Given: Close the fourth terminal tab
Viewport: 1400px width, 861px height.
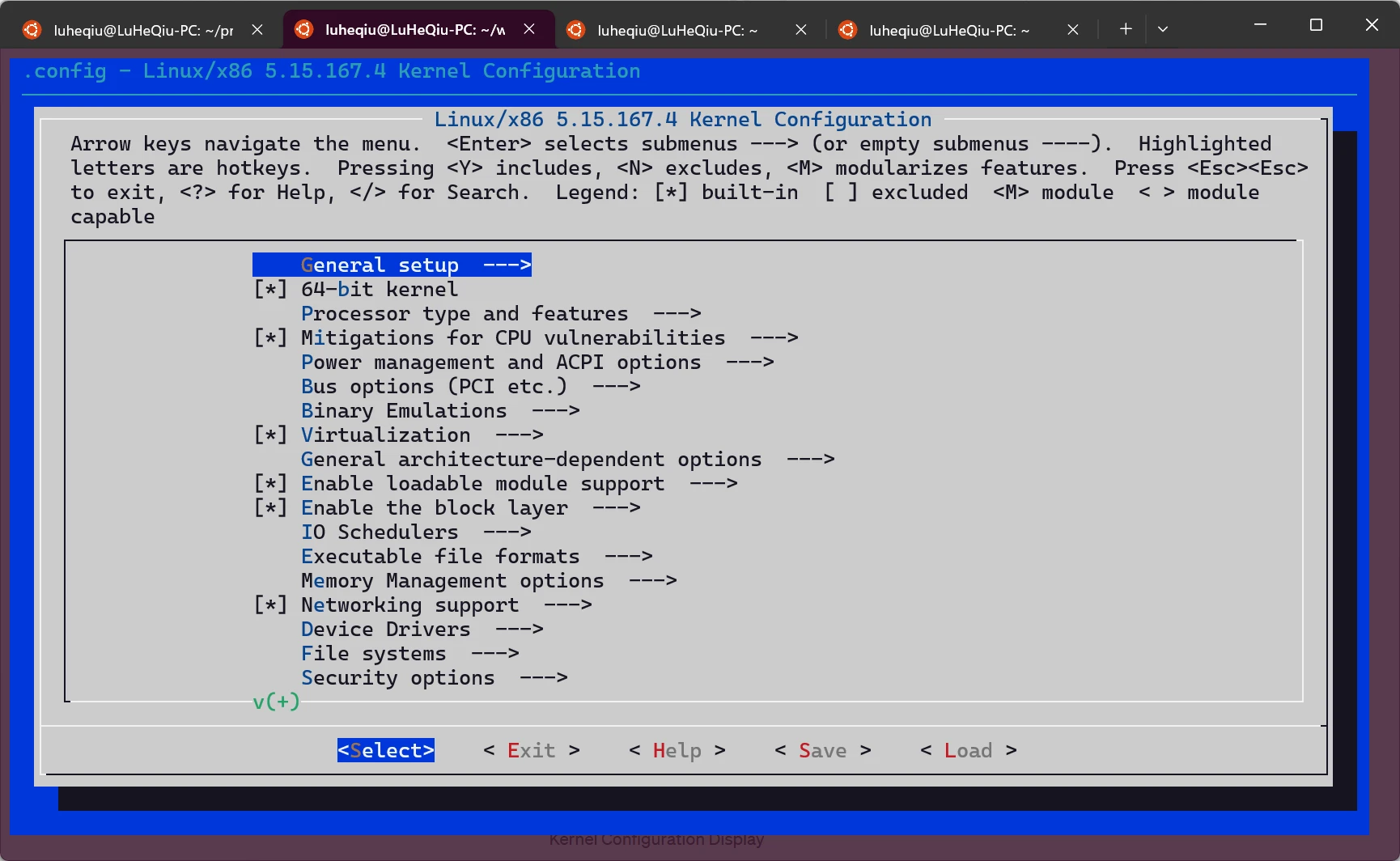Looking at the screenshot, I should click(x=1072, y=30).
